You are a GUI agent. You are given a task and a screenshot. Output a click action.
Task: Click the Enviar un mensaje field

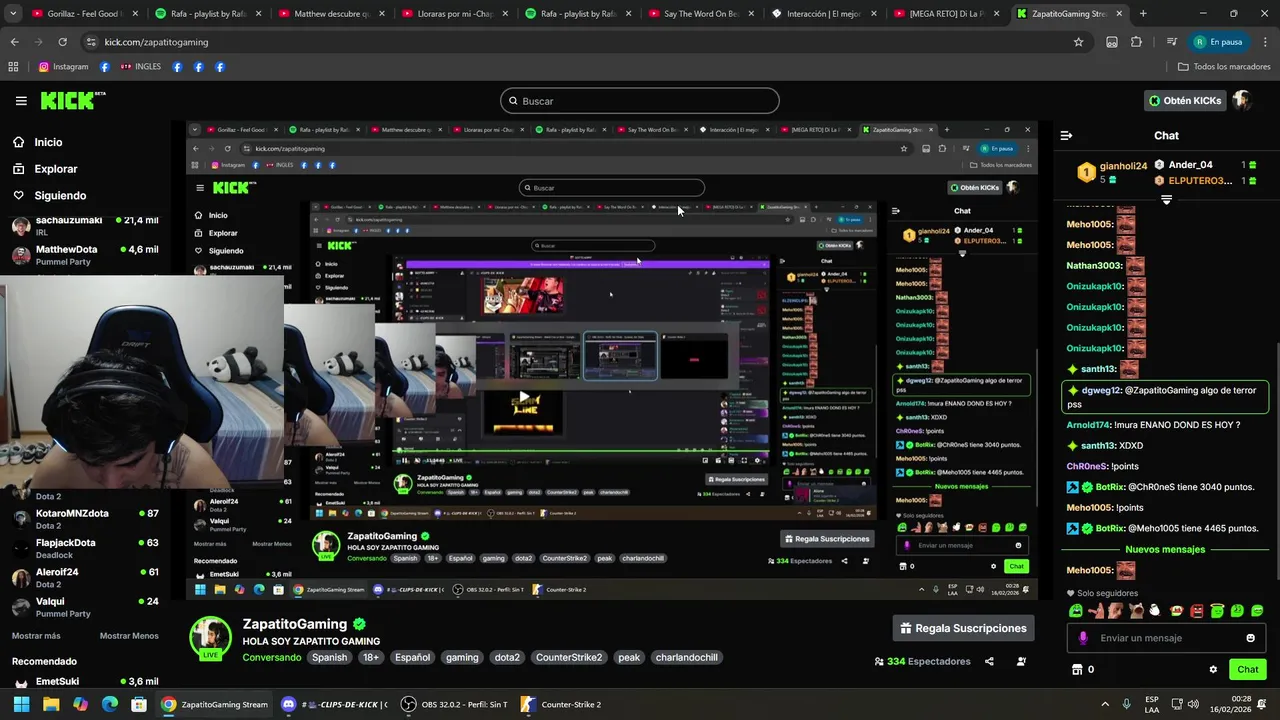point(1165,638)
